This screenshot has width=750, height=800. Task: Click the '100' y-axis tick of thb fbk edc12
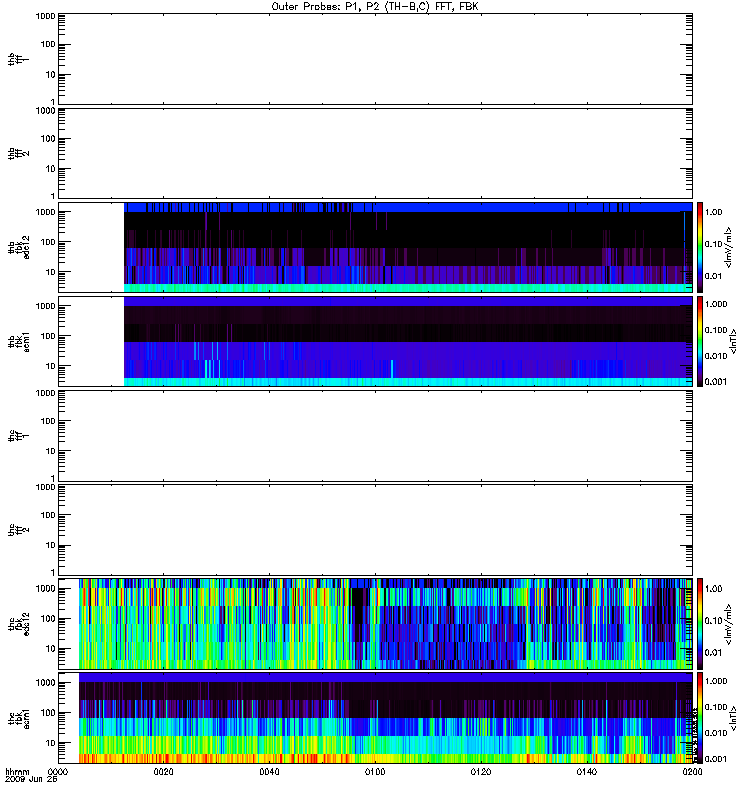coord(48,242)
